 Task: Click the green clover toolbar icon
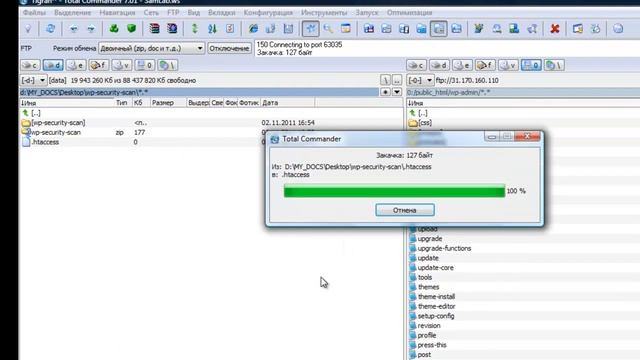coord(114,29)
